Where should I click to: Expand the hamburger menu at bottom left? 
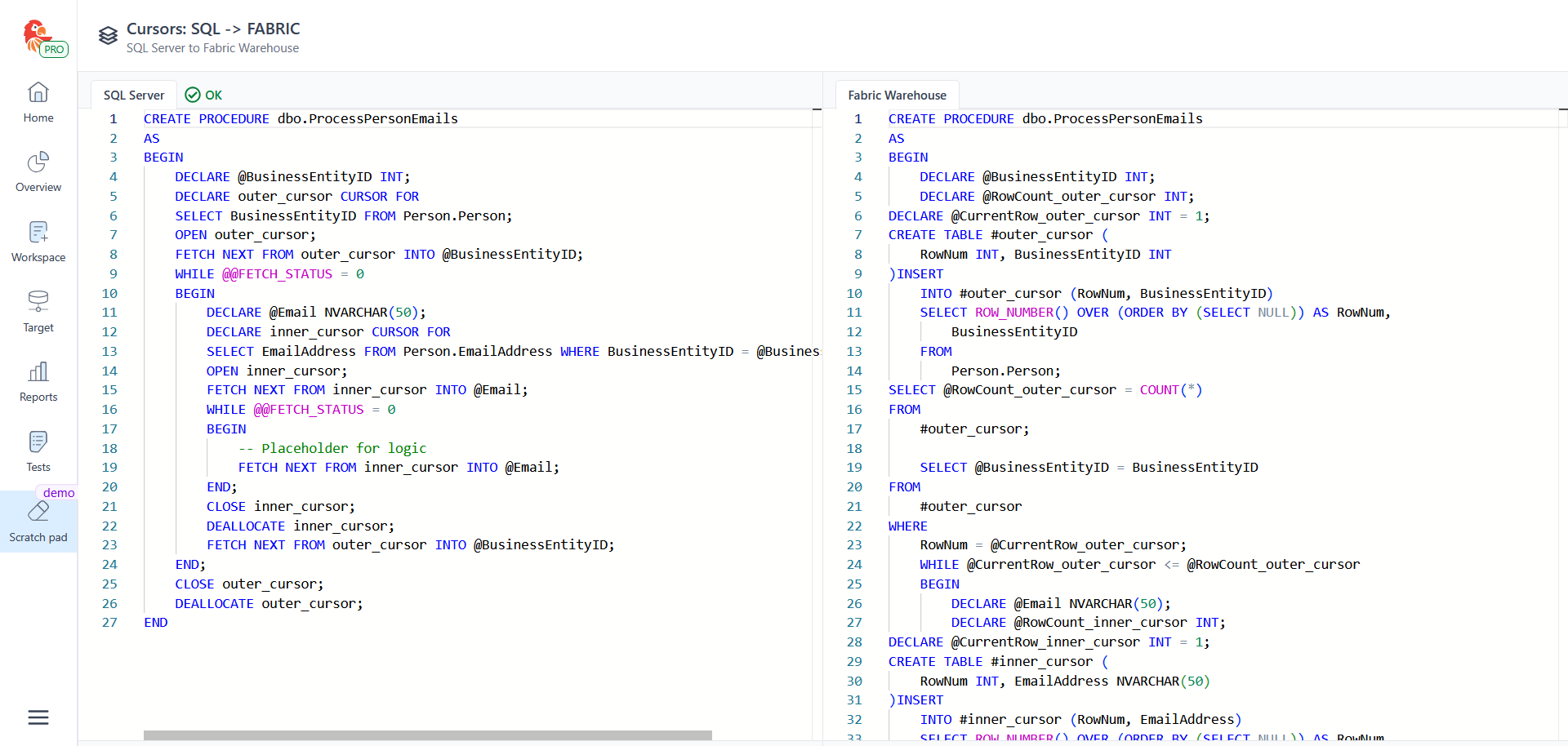[38, 717]
